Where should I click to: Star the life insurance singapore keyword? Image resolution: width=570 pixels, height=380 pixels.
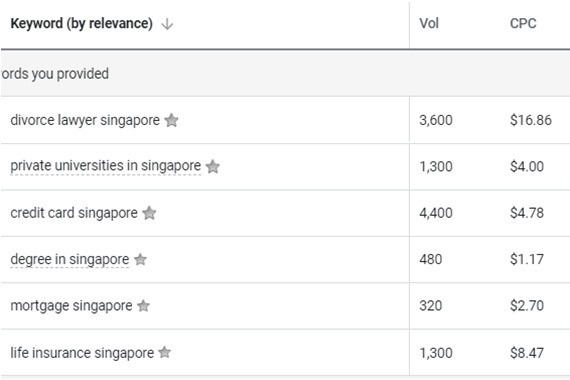(165, 352)
